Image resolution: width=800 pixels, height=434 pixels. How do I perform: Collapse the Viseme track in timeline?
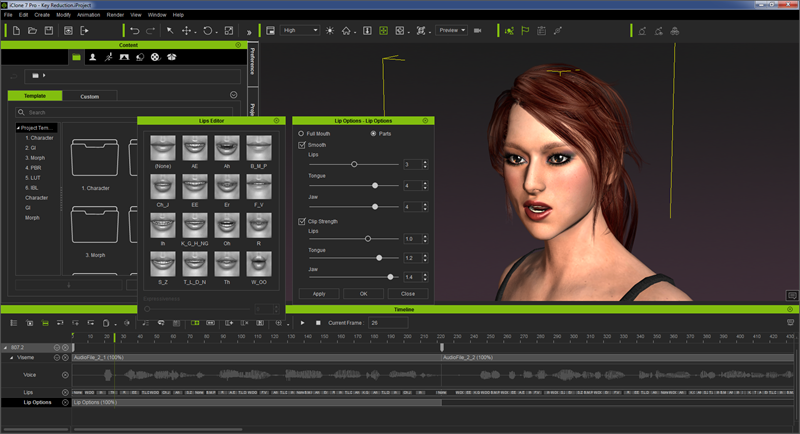click(13, 357)
